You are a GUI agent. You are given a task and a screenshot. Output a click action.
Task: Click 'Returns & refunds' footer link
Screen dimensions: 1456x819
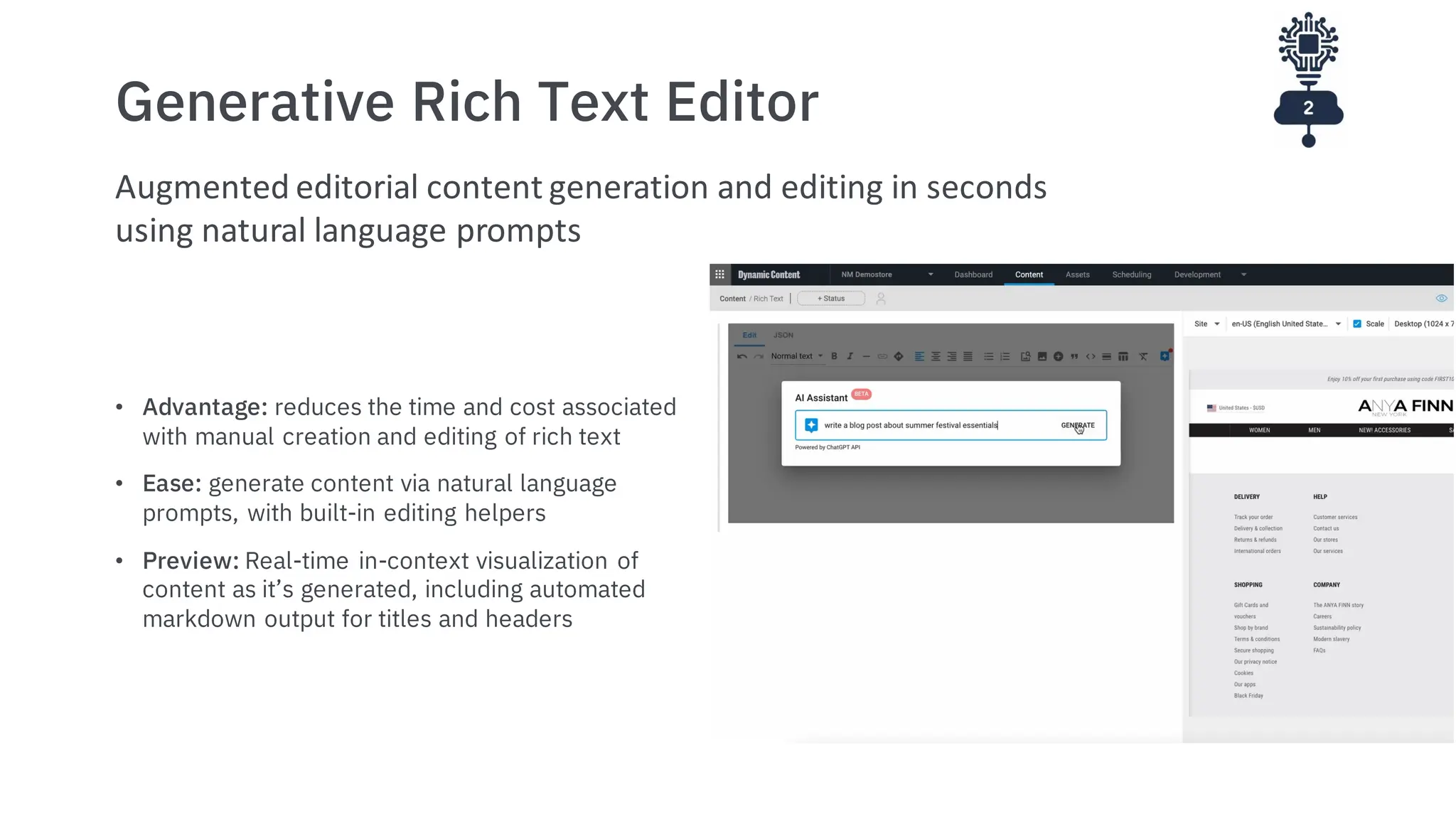(1255, 540)
